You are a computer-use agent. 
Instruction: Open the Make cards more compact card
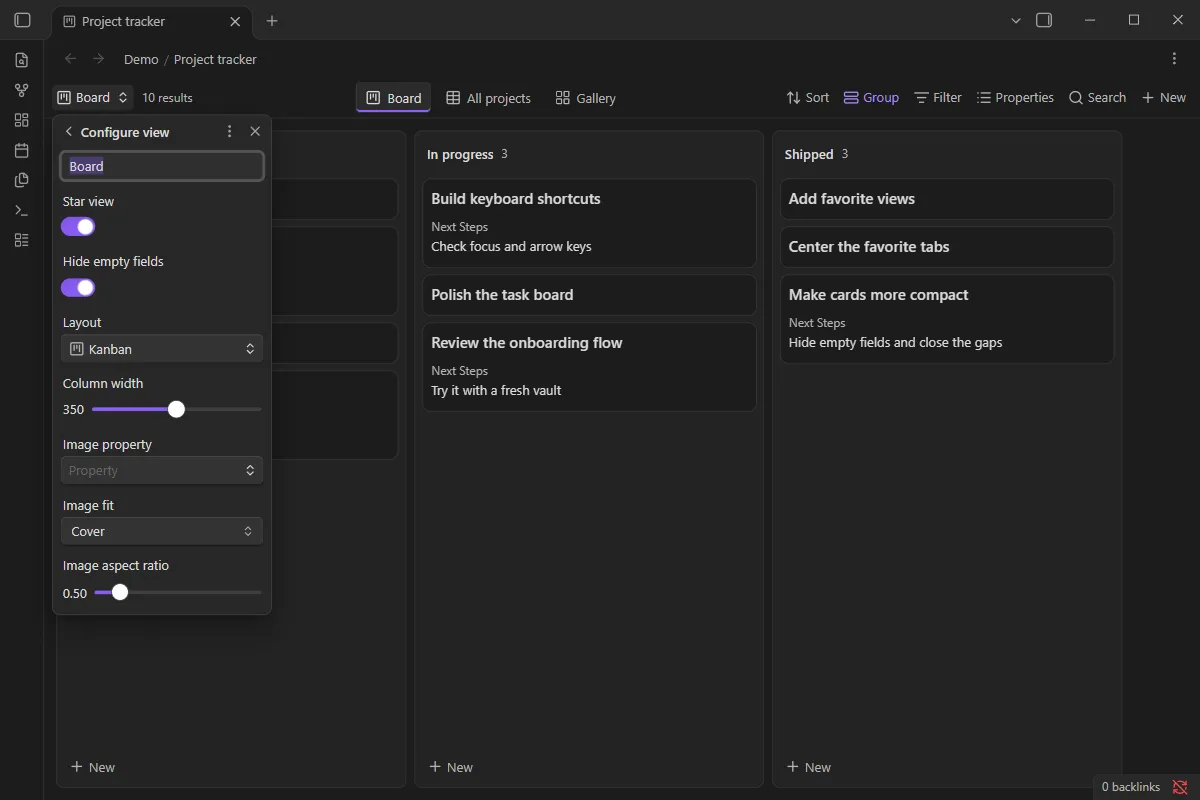[947, 318]
